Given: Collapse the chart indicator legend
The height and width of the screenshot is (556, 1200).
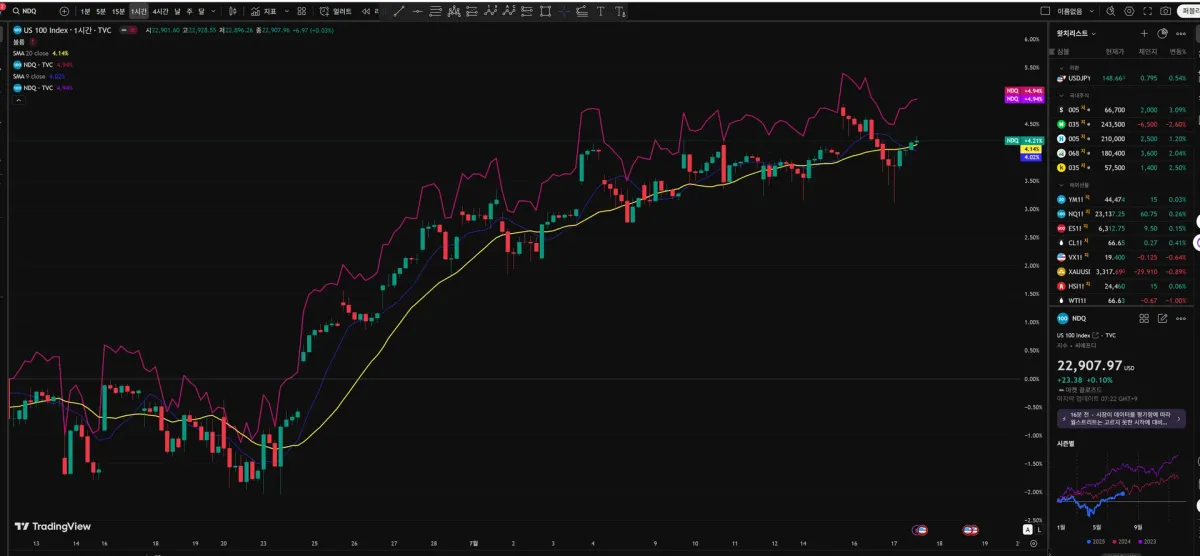Looking at the screenshot, I should pos(19,100).
